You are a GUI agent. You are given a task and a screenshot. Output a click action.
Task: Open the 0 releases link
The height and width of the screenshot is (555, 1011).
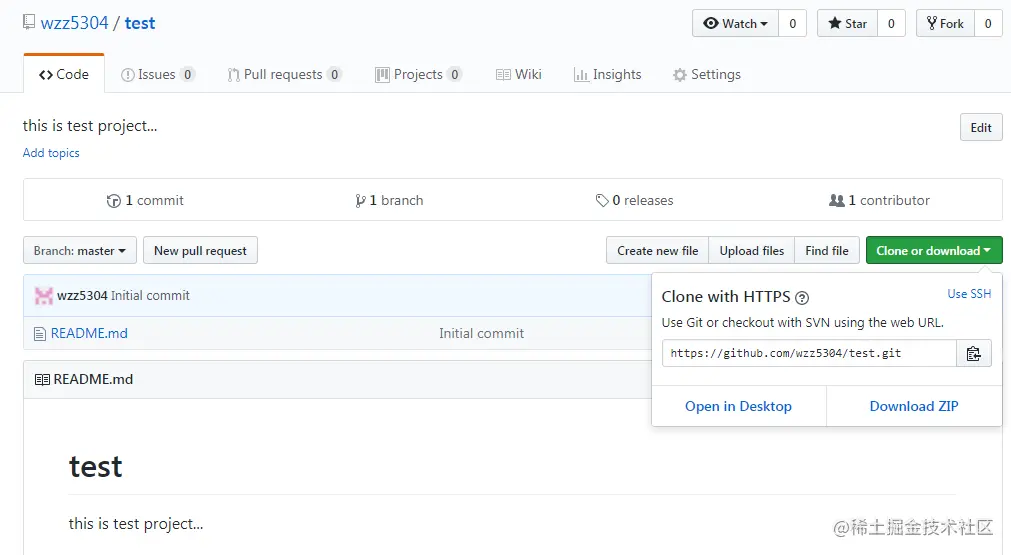pos(634,200)
